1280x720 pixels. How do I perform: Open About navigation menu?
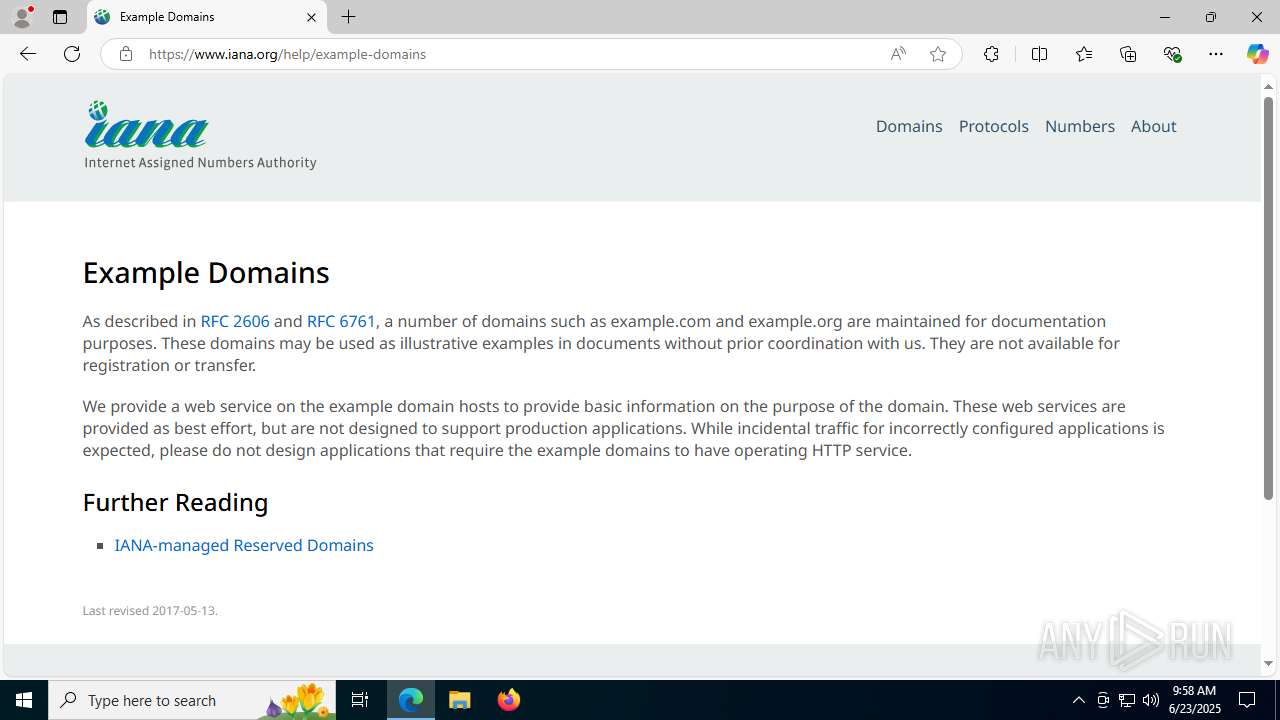tap(1153, 126)
